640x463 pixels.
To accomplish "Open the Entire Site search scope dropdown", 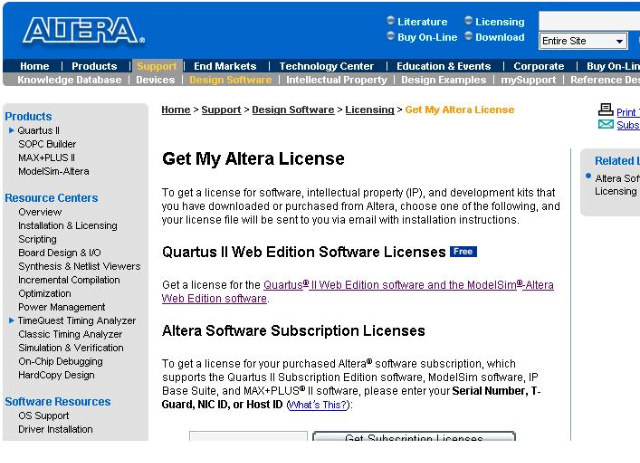I will point(583,41).
